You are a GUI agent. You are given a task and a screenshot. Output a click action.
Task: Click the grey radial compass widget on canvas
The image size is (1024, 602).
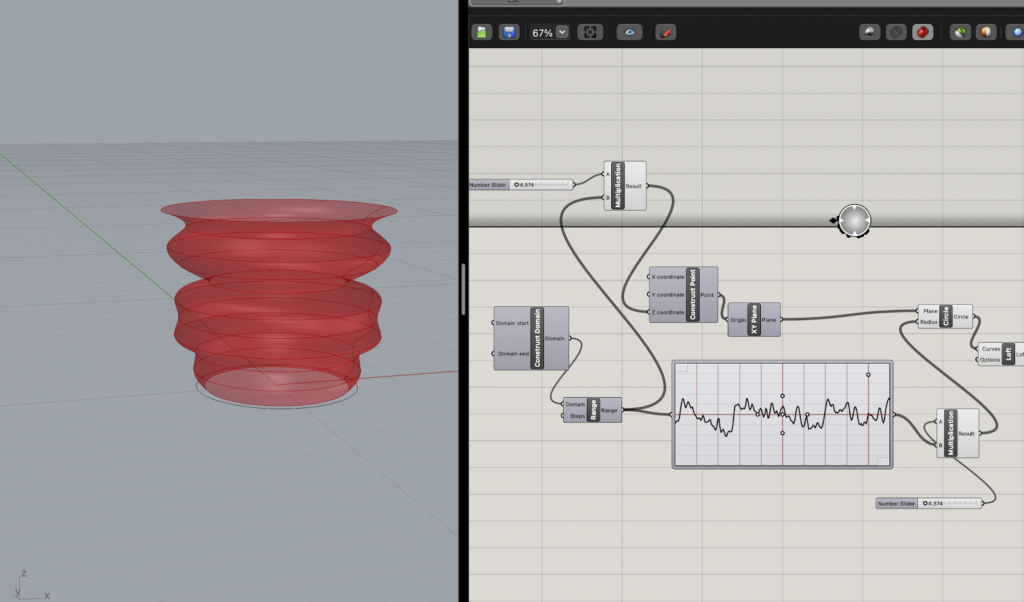[854, 221]
